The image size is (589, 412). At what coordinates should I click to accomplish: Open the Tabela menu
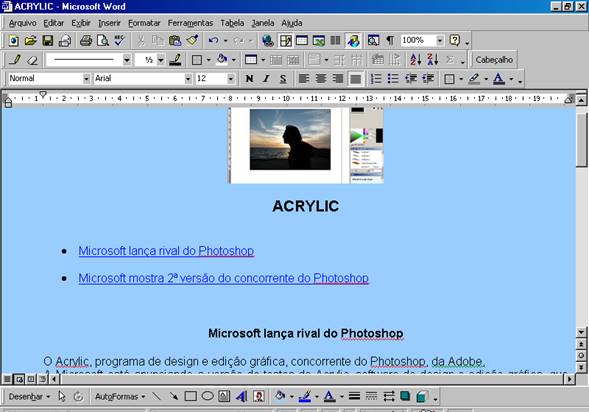point(232,23)
